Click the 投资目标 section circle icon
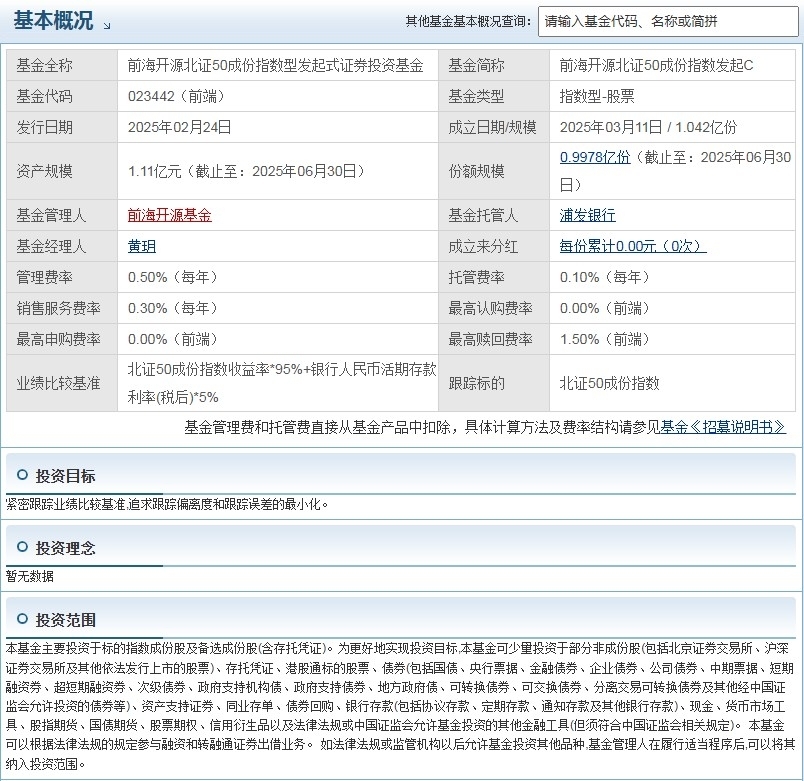This screenshot has height=781, width=804. click(x=22, y=475)
